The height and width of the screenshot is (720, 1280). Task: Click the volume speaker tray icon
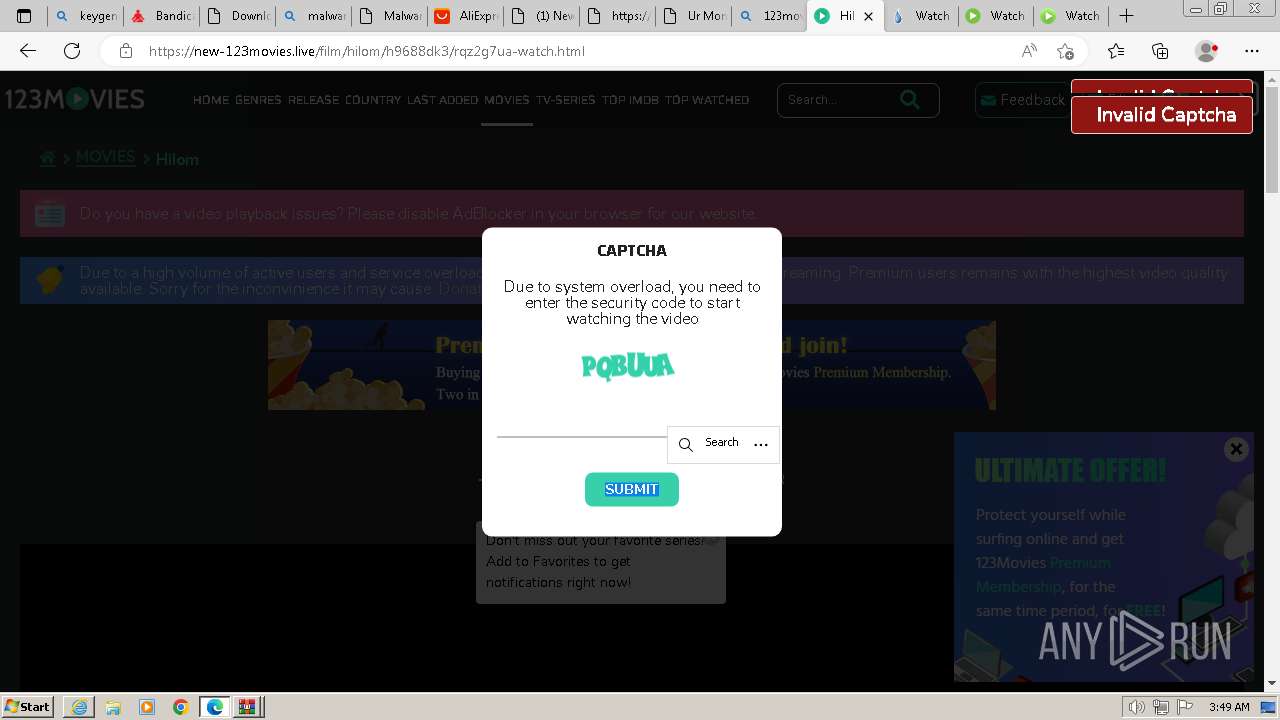(1136, 707)
